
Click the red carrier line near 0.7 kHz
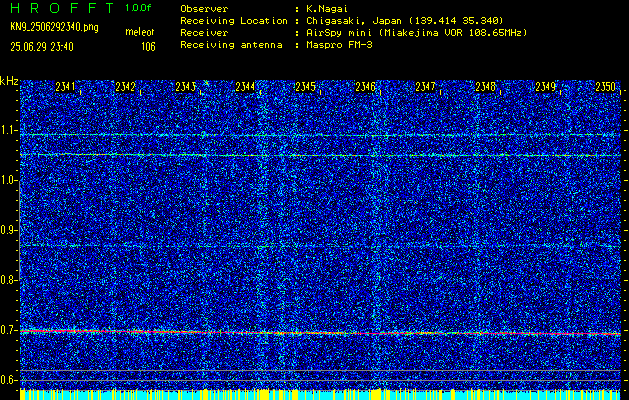pos(320,333)
